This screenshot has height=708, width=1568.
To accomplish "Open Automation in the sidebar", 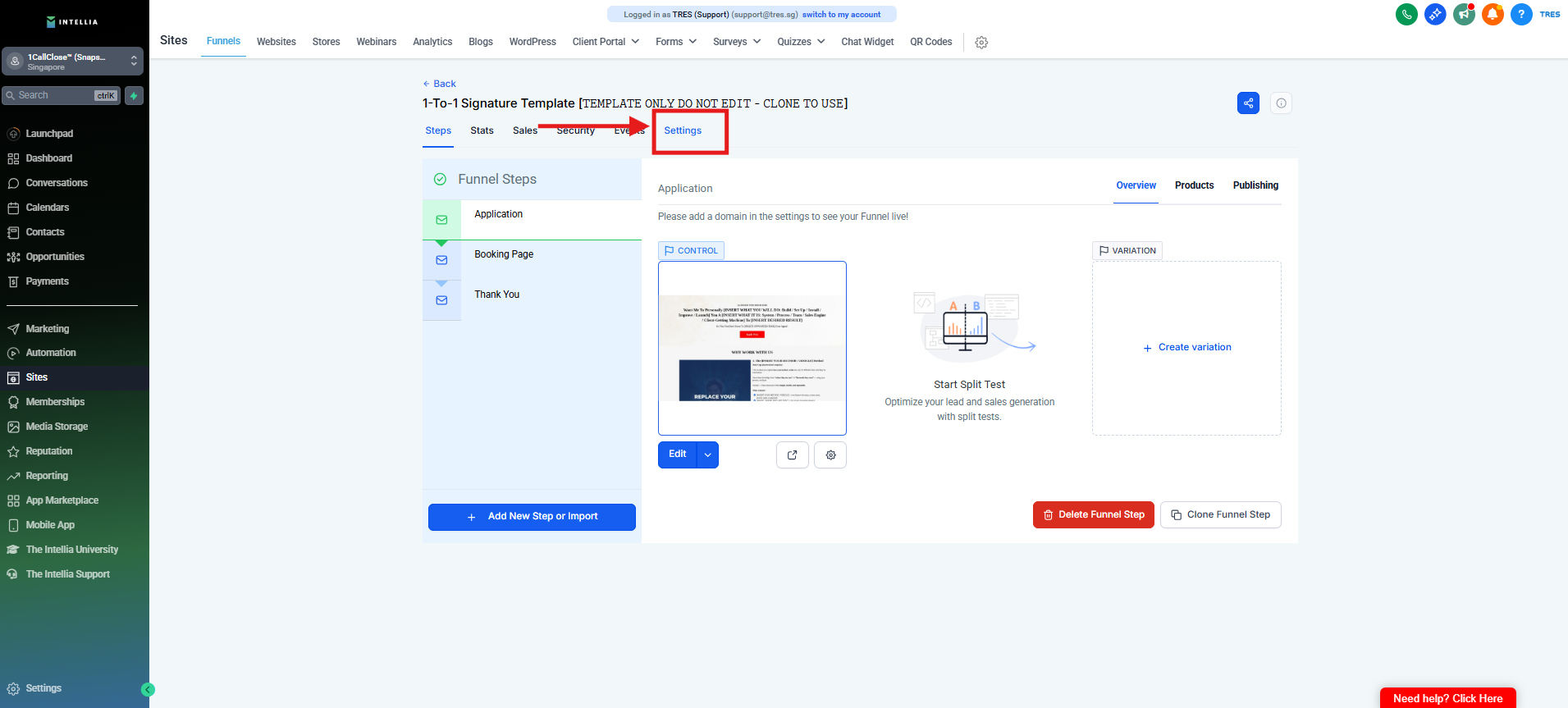I will pos(51,353).
